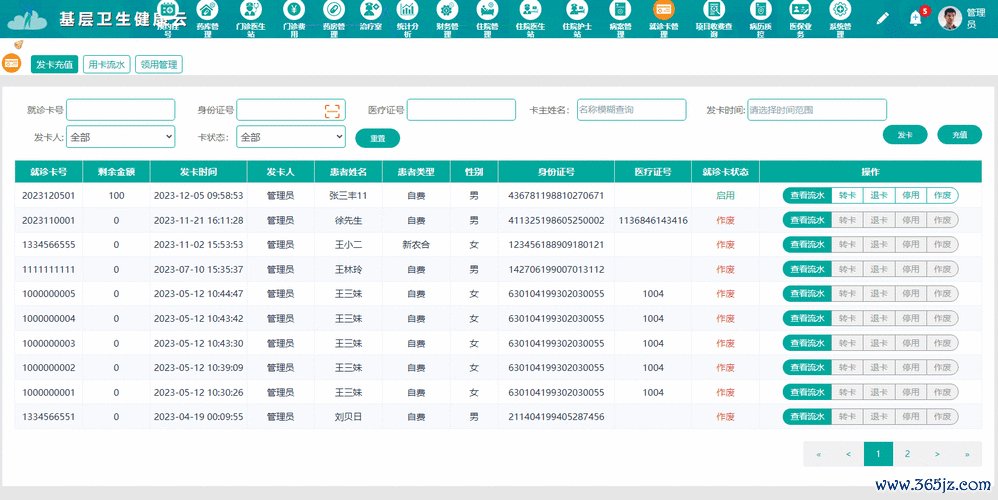Jump to the last page double arrow
This screenshot has width=998, height=500.
pyautogui.click(x=967, y=454)
